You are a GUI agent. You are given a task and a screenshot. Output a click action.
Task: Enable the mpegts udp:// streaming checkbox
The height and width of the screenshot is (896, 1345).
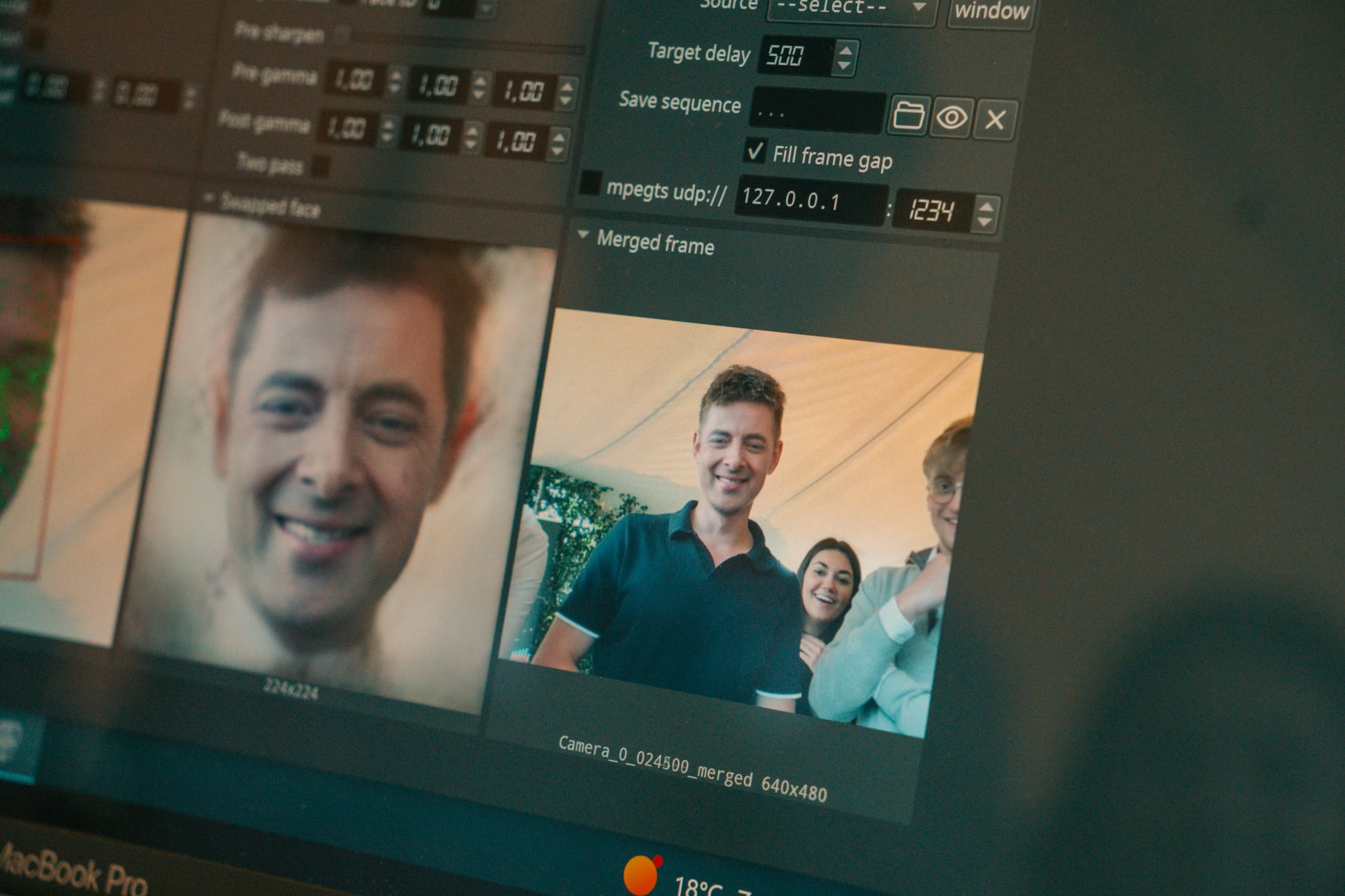click(590, 183)
